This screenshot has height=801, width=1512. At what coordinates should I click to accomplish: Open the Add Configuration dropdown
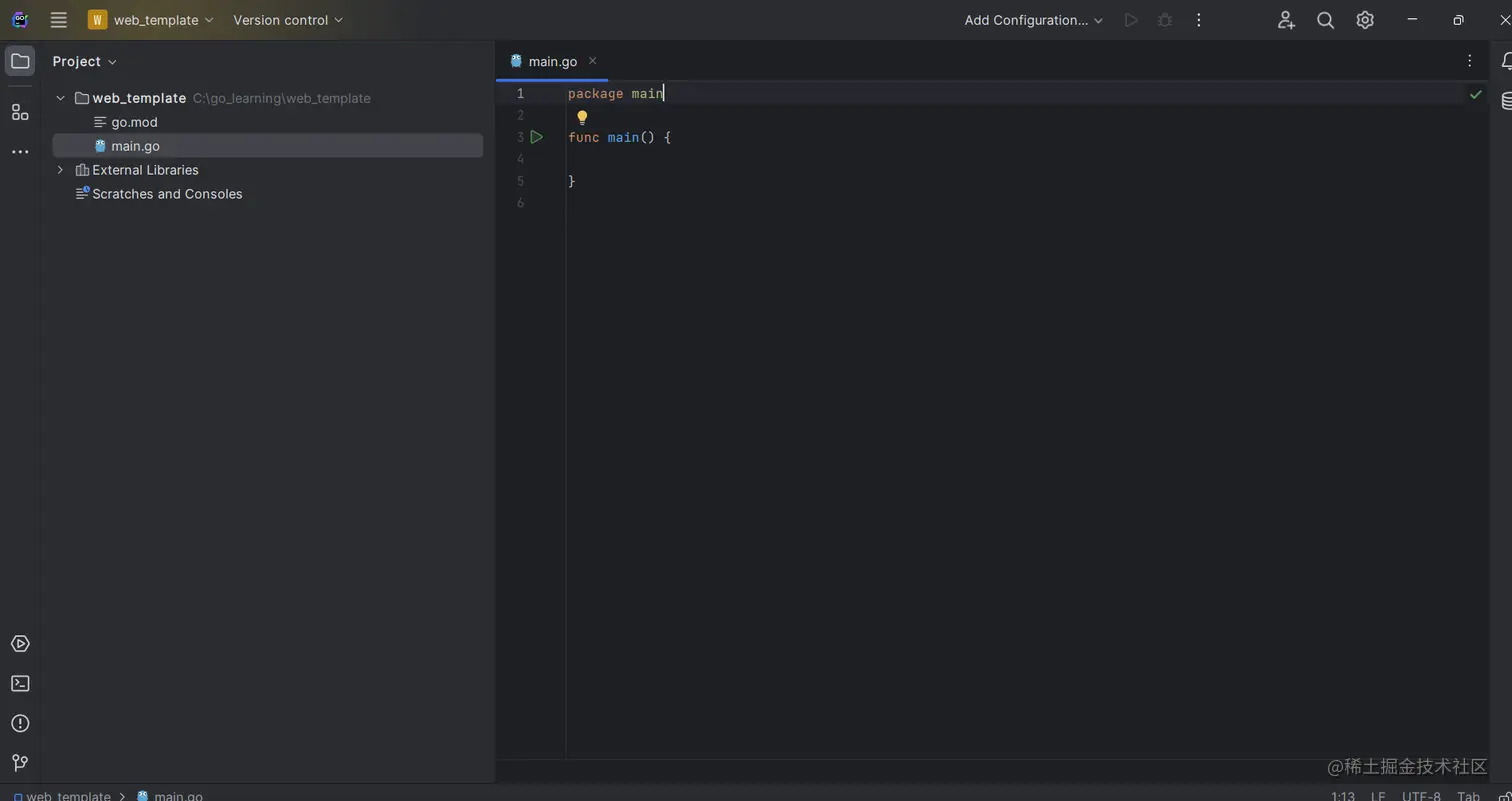click(x=1034, y=20)
